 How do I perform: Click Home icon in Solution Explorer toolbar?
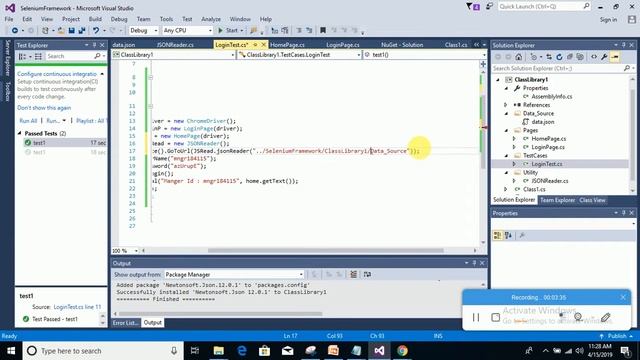coord(518,57)
